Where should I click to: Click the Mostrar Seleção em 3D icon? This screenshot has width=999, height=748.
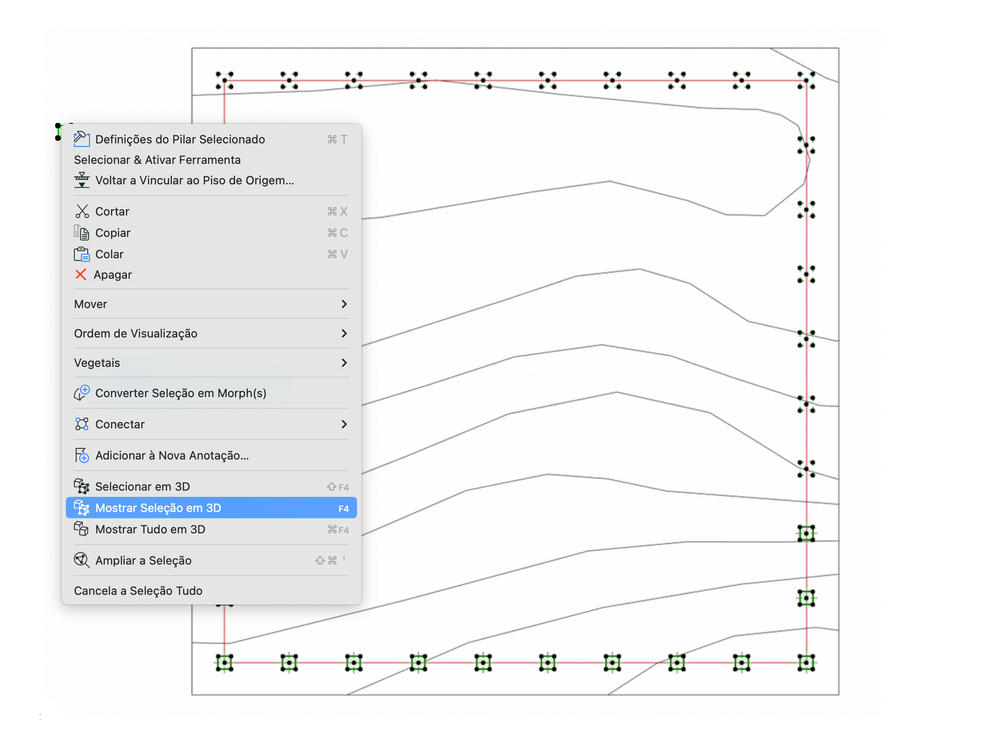point(82,508)
